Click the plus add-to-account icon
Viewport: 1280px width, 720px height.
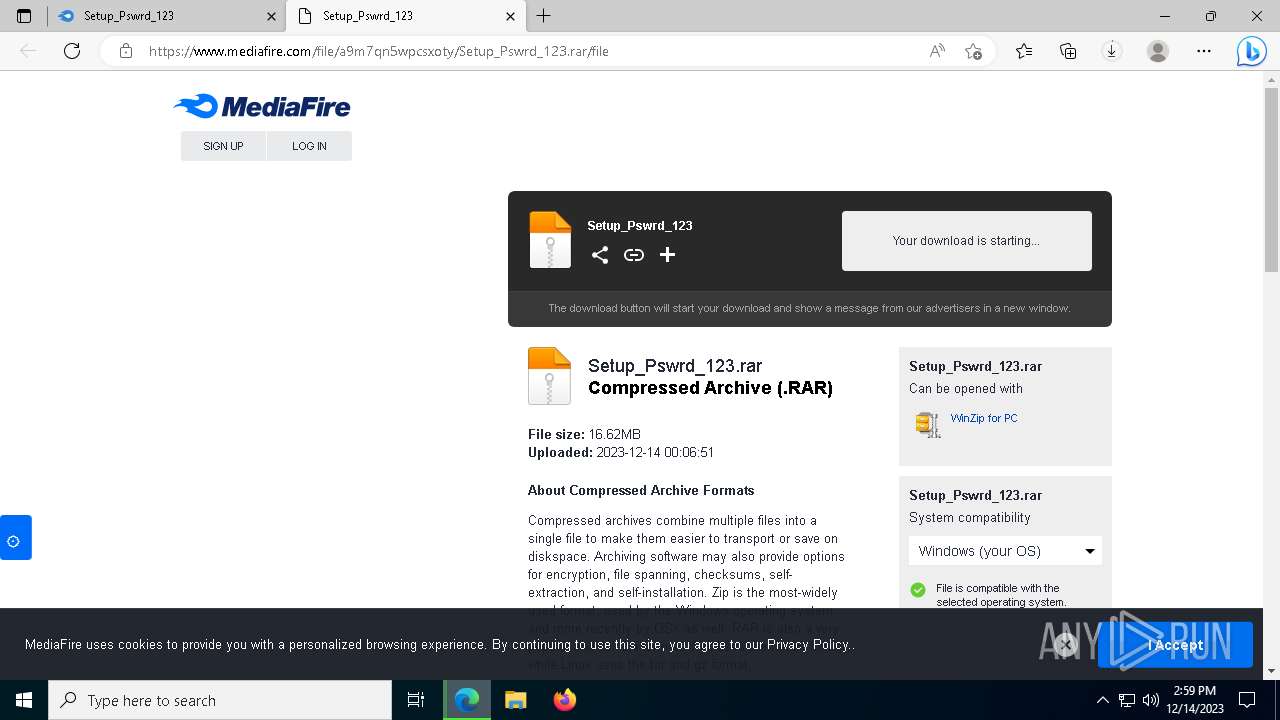668,255
